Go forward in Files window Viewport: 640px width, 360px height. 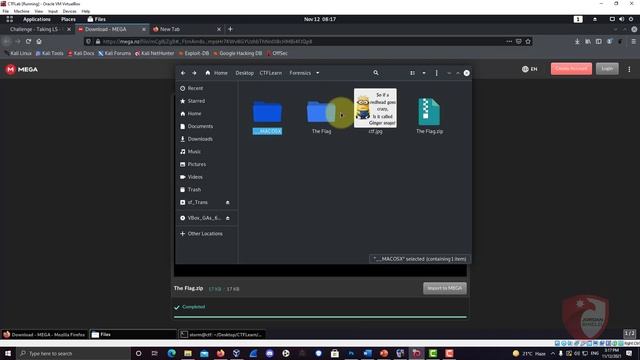[x=194, y=73]
